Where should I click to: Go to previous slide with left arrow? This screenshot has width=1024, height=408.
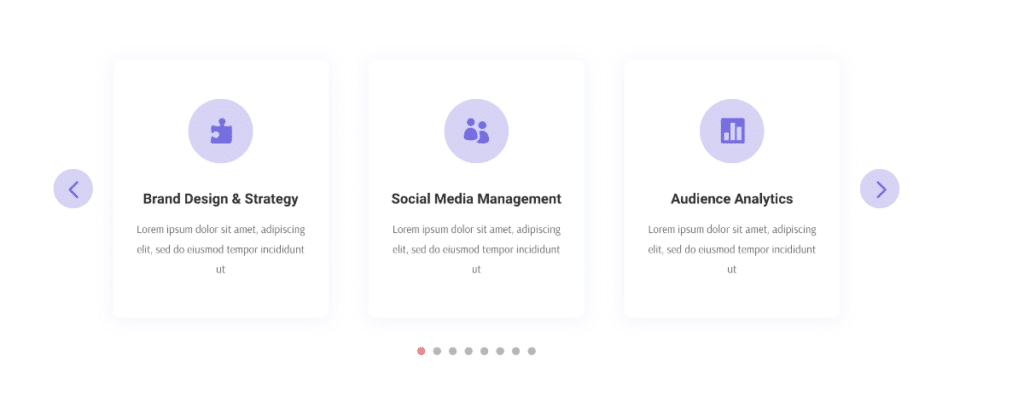tap(73, 189)
